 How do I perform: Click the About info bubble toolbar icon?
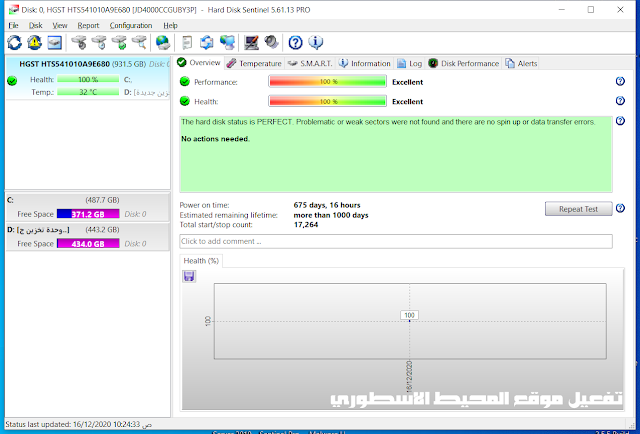316,42
